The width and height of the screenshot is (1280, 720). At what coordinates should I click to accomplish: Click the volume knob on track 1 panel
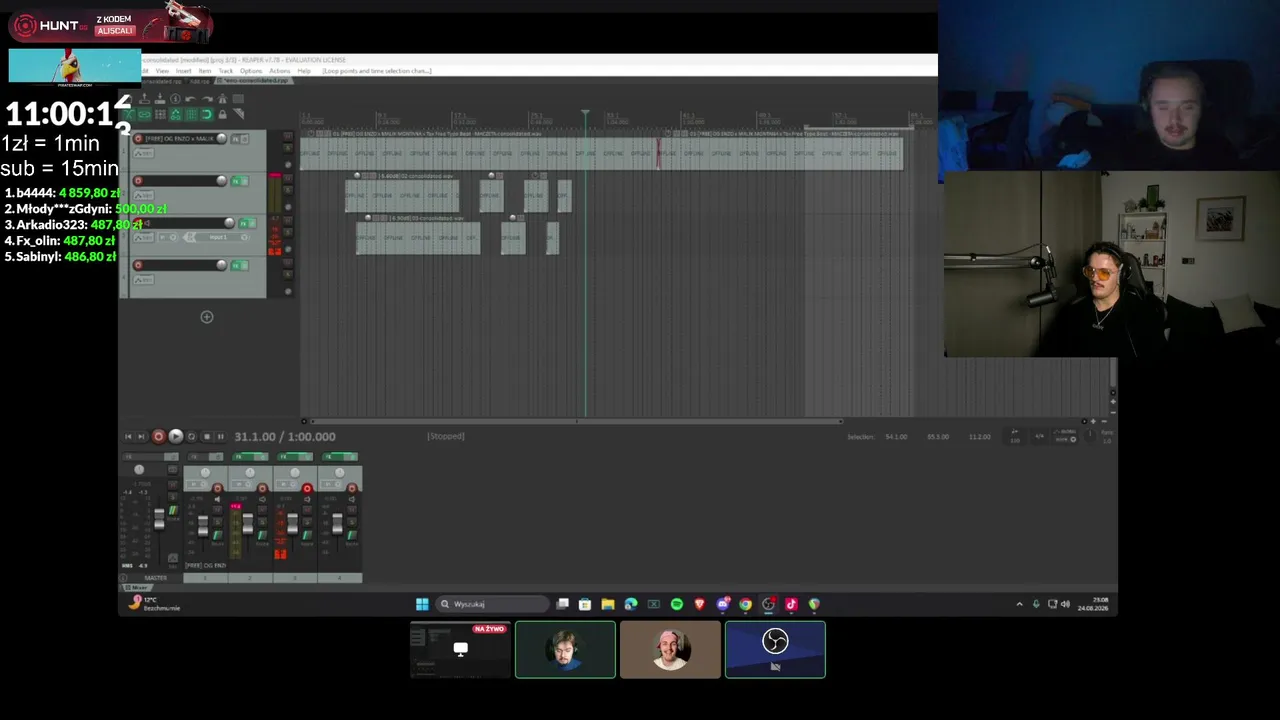click(x=221, y=139)
